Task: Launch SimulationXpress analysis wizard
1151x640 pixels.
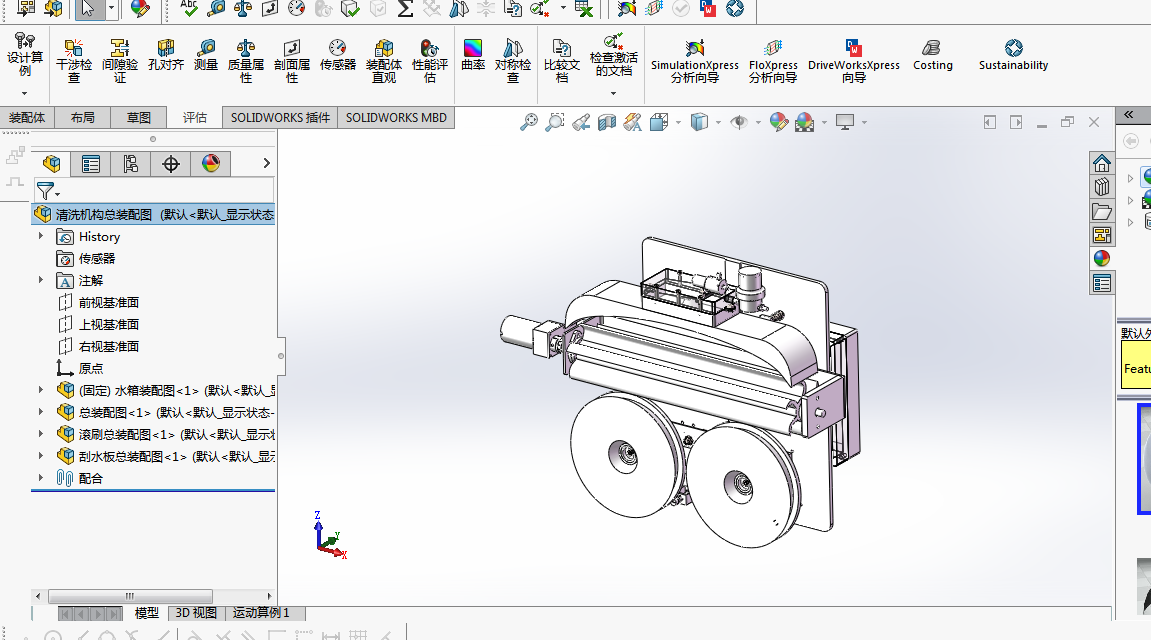Action: point(694,61)
